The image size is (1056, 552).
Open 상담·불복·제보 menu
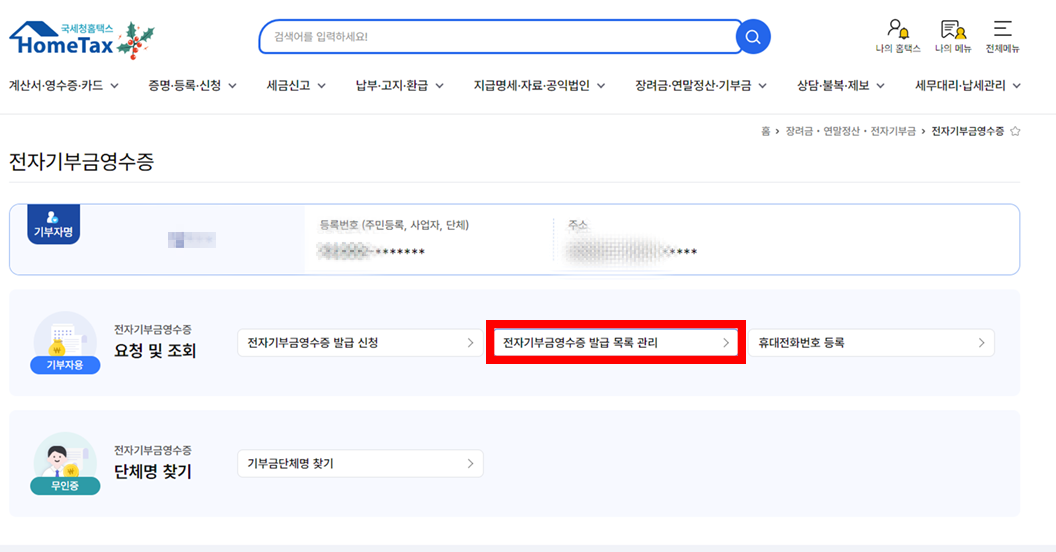tap(840, 86)
